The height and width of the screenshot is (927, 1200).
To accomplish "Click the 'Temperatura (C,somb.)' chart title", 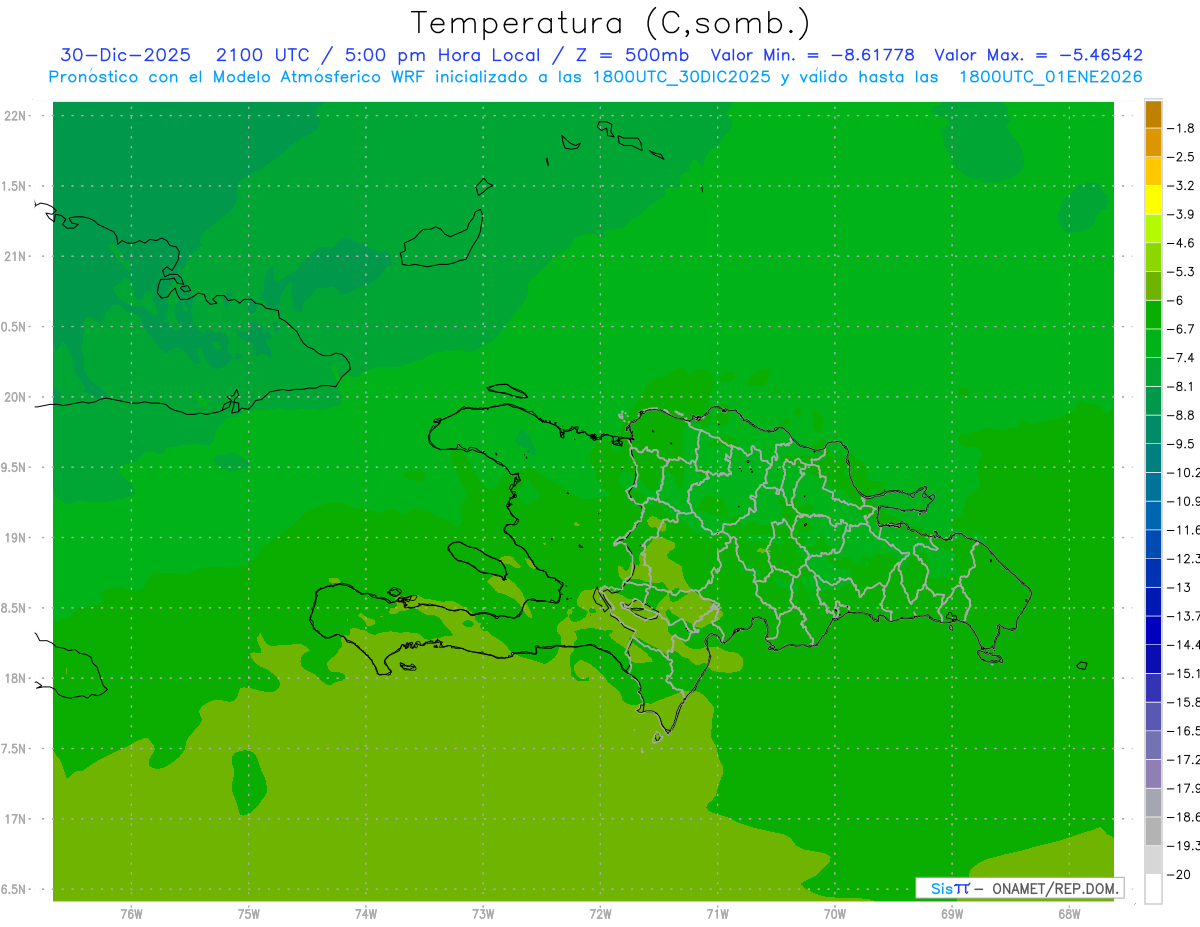I will pos(611,23).
